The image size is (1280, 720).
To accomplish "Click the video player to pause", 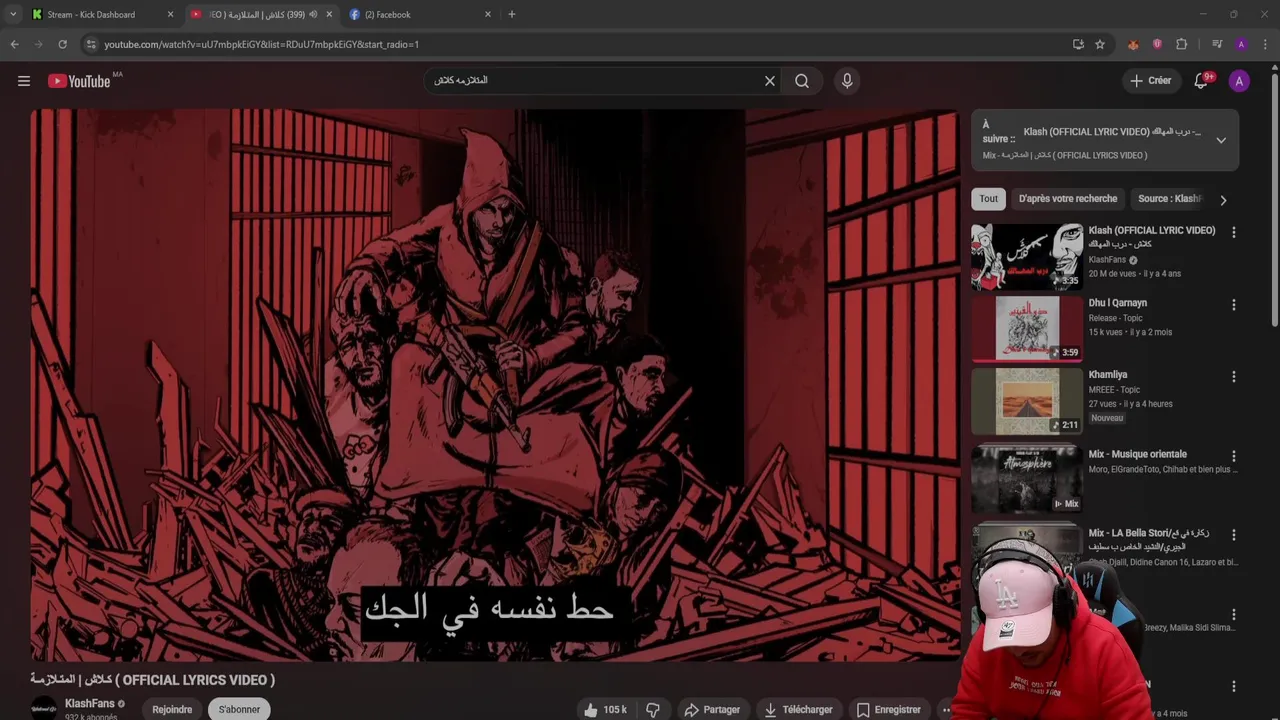I will point(494,385).
